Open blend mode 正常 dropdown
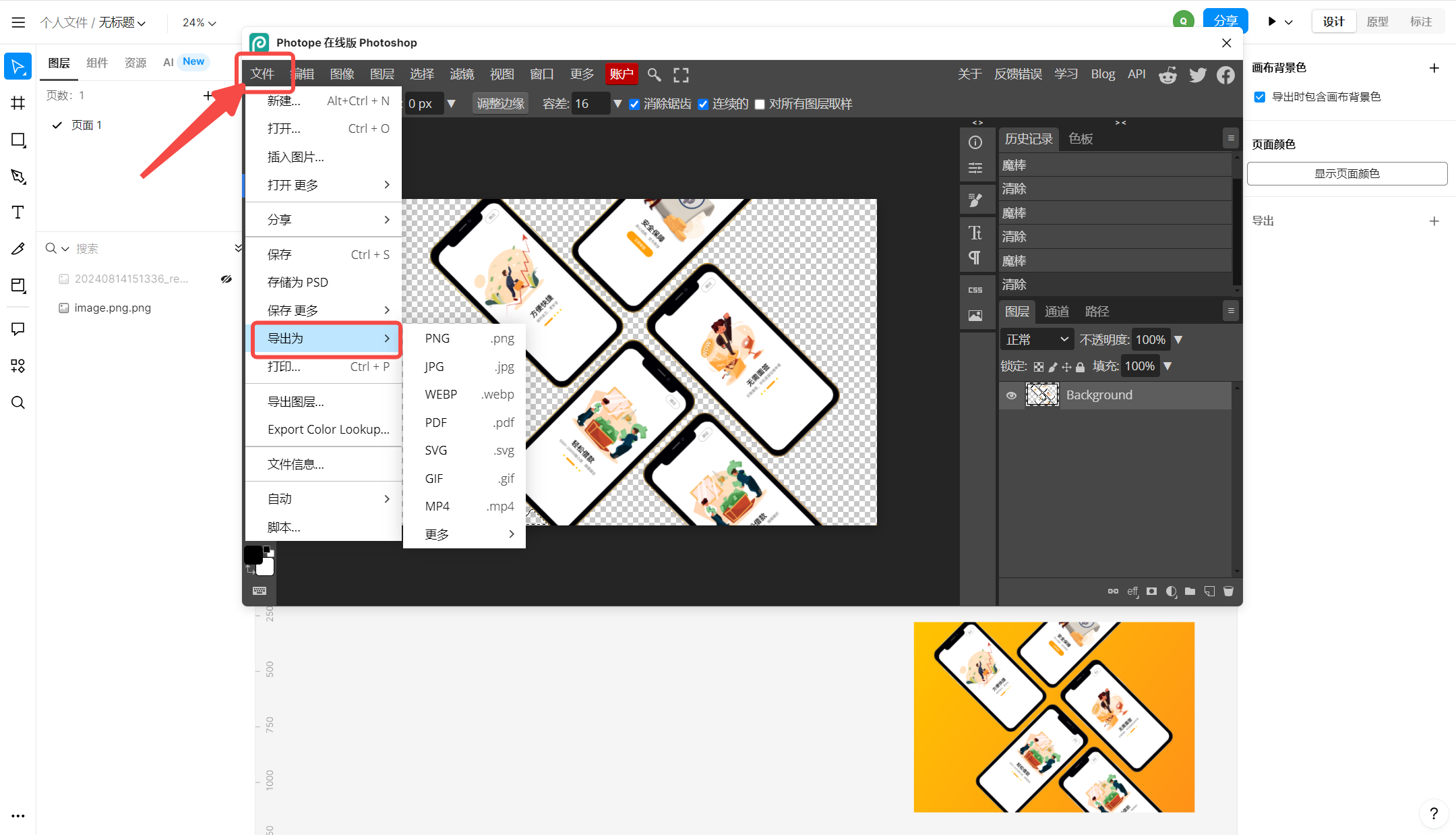The image size is (1456, 835). [x=1037, y=340]
